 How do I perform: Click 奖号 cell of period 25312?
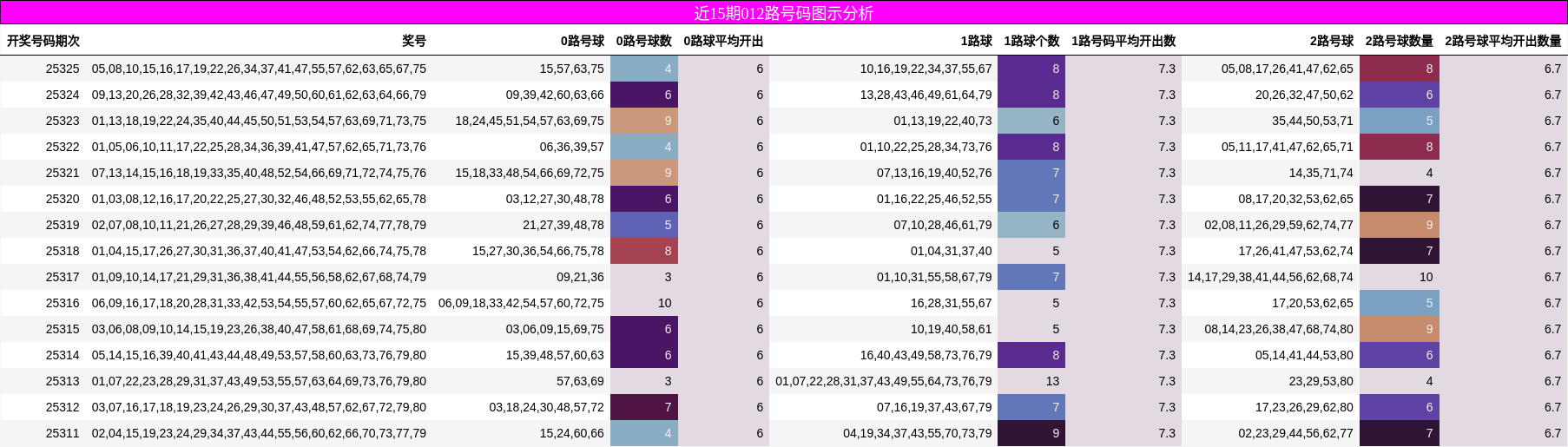point(259,407)
